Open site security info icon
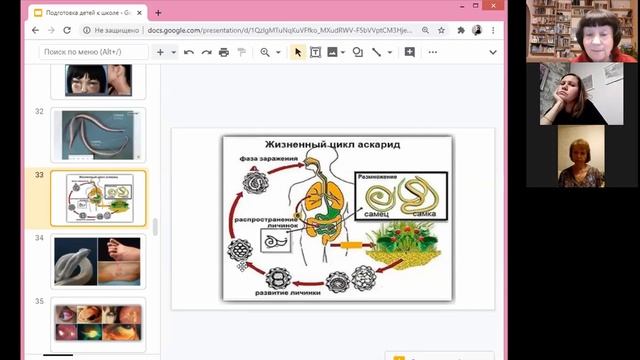The width and height of the screenshot is (640, 360). (x=87, y=30)
